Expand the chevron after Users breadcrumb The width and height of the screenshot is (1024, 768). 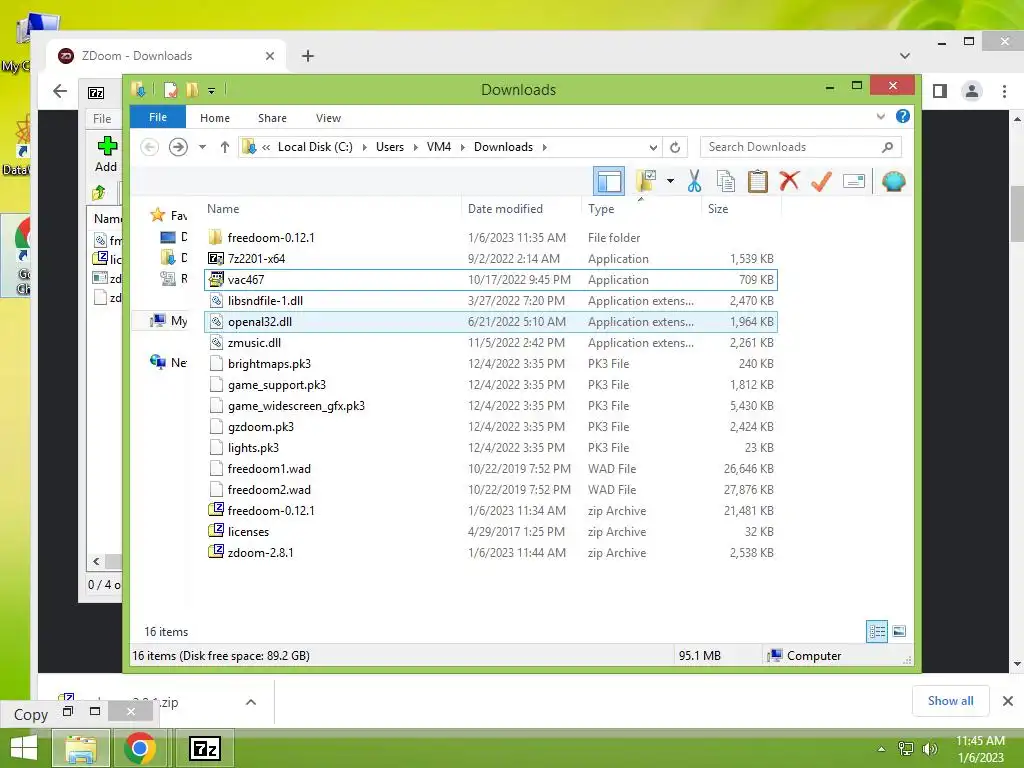(415, 147)
